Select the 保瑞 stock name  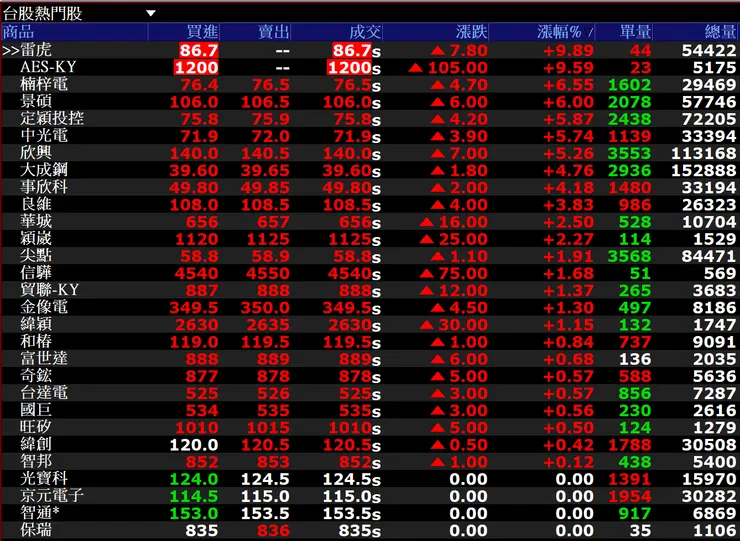(36, 530)
